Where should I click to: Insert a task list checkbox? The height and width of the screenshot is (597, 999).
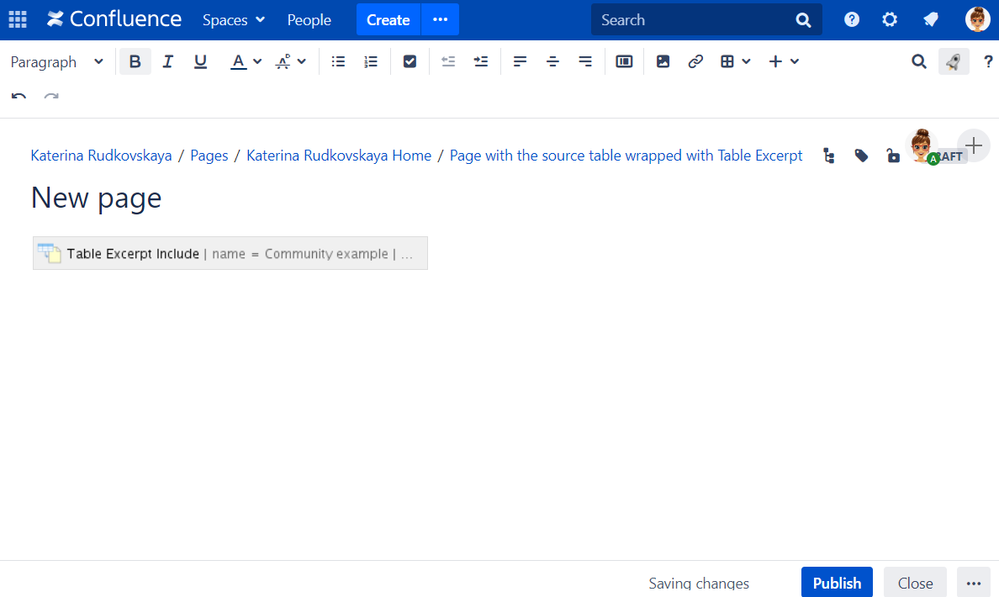click(x=410, y=62)
